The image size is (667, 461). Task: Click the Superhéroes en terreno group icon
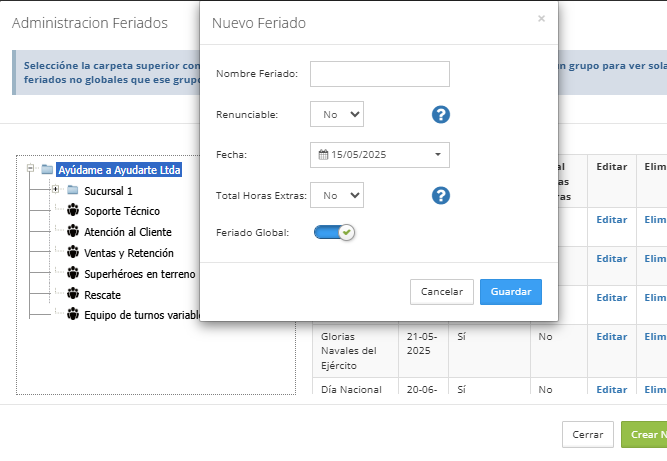(73, 272)
